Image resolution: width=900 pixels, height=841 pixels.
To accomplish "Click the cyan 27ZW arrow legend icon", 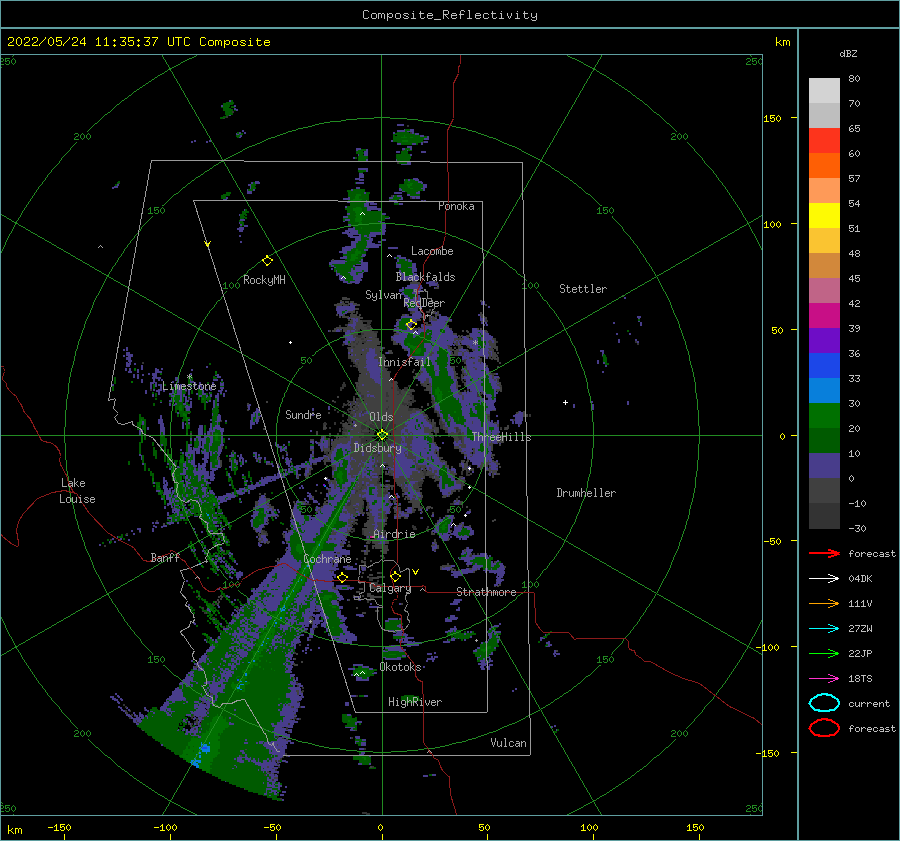I will coord(824,629).
